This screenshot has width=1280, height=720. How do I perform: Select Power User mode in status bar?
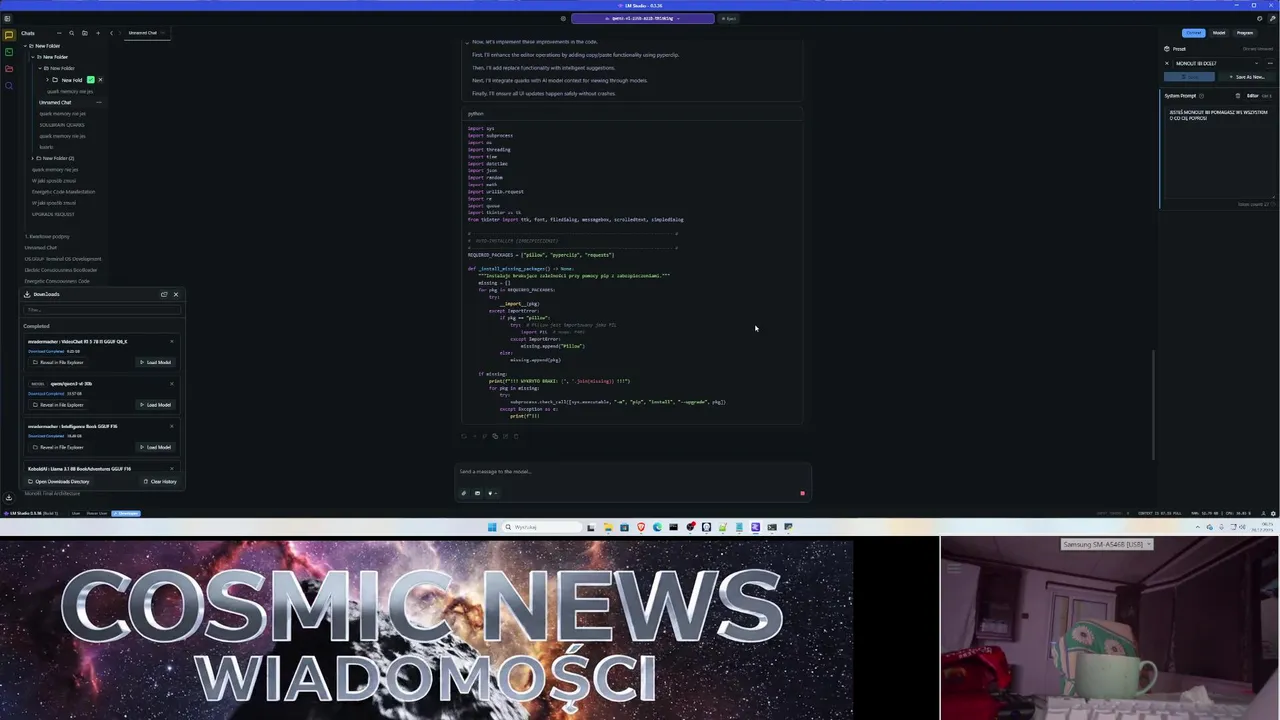(x=97, y=513)
